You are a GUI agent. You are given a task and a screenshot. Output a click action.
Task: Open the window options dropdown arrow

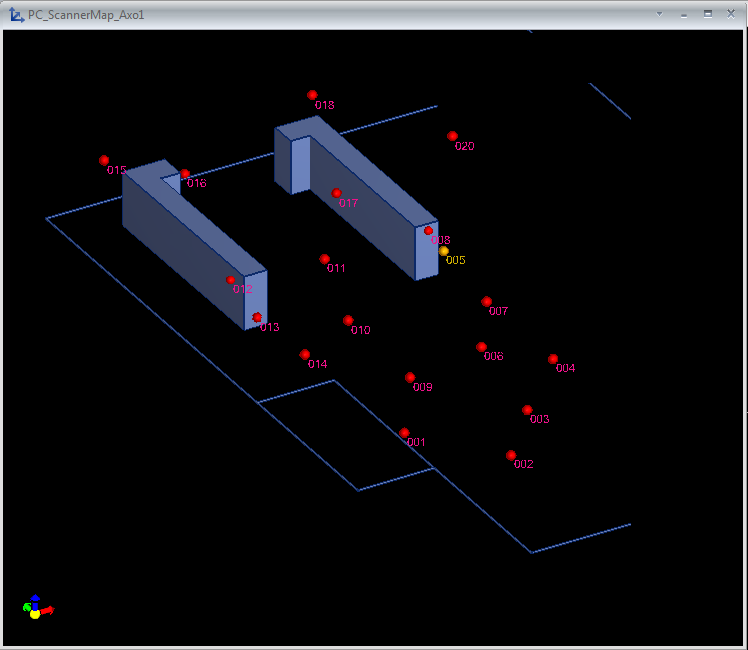tap(660, 14)
